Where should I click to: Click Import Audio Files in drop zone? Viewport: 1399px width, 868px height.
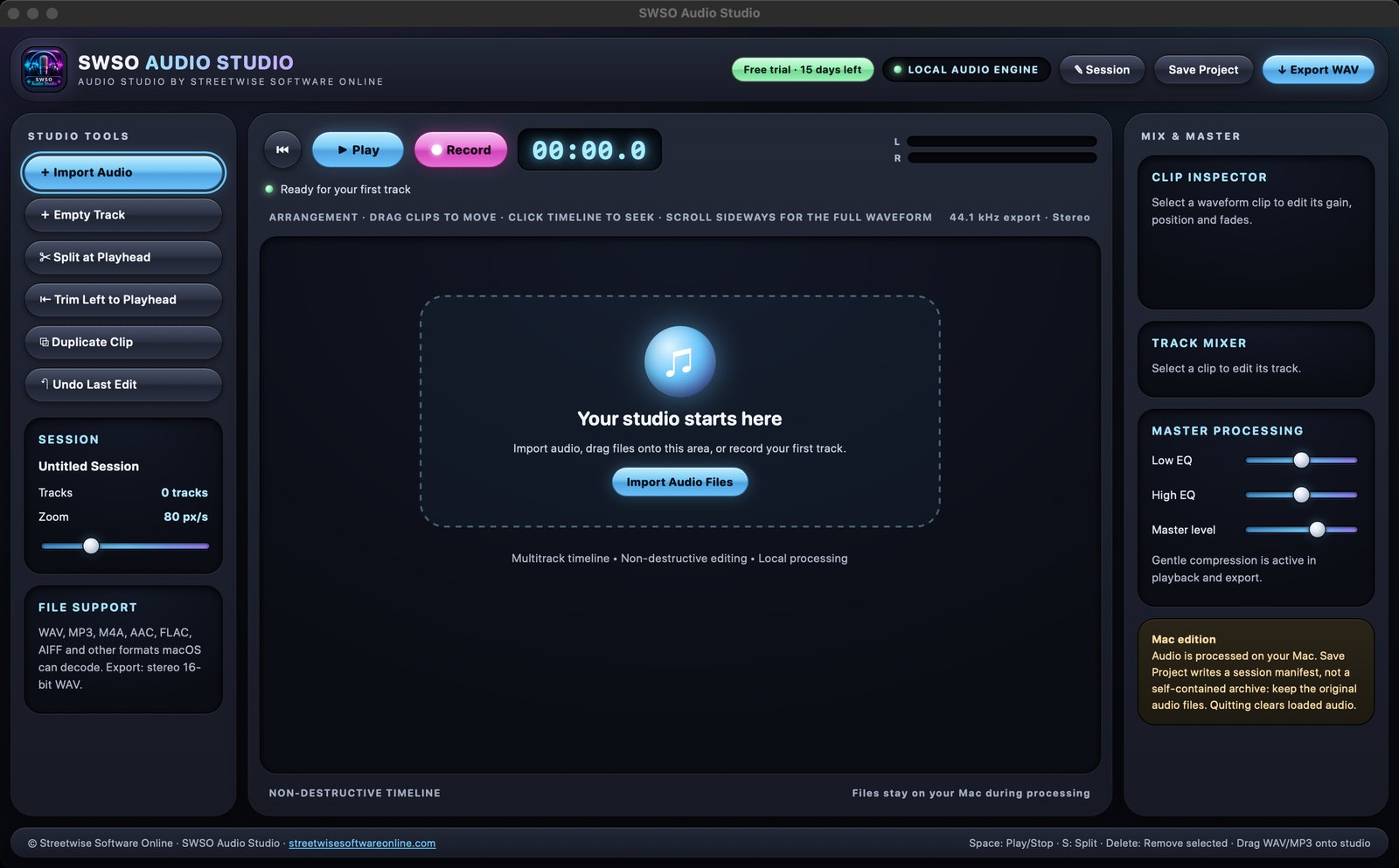pyautogui.click(x=679, y=482)
